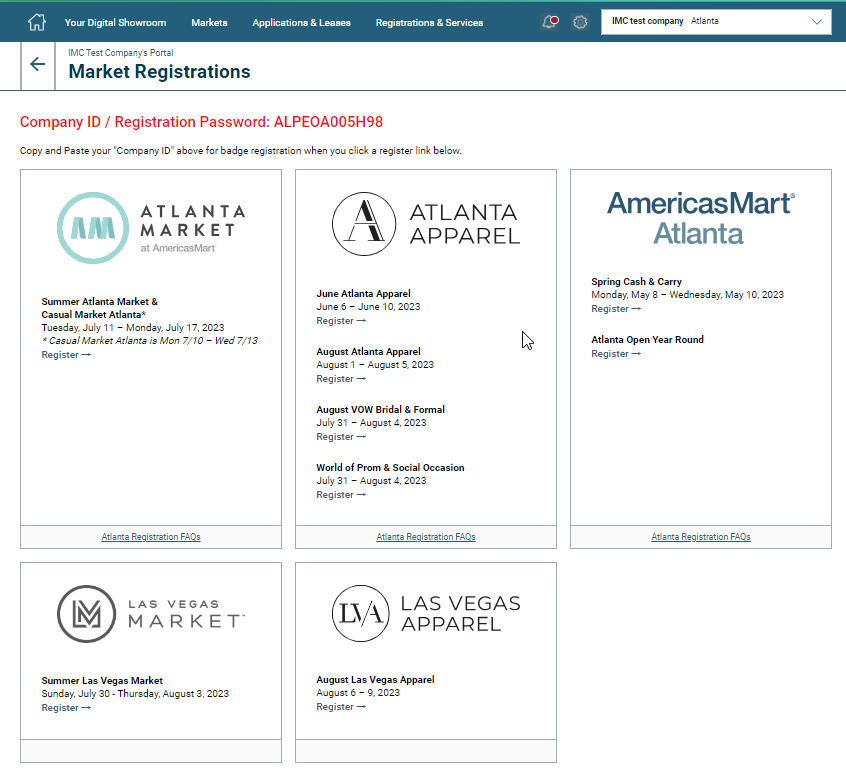Image resolution: width=846 pixels, height=782 pixels.
Task: Open Atlanta Registration FAQs under Atlanta Apparel card
Action: [426, 537]
